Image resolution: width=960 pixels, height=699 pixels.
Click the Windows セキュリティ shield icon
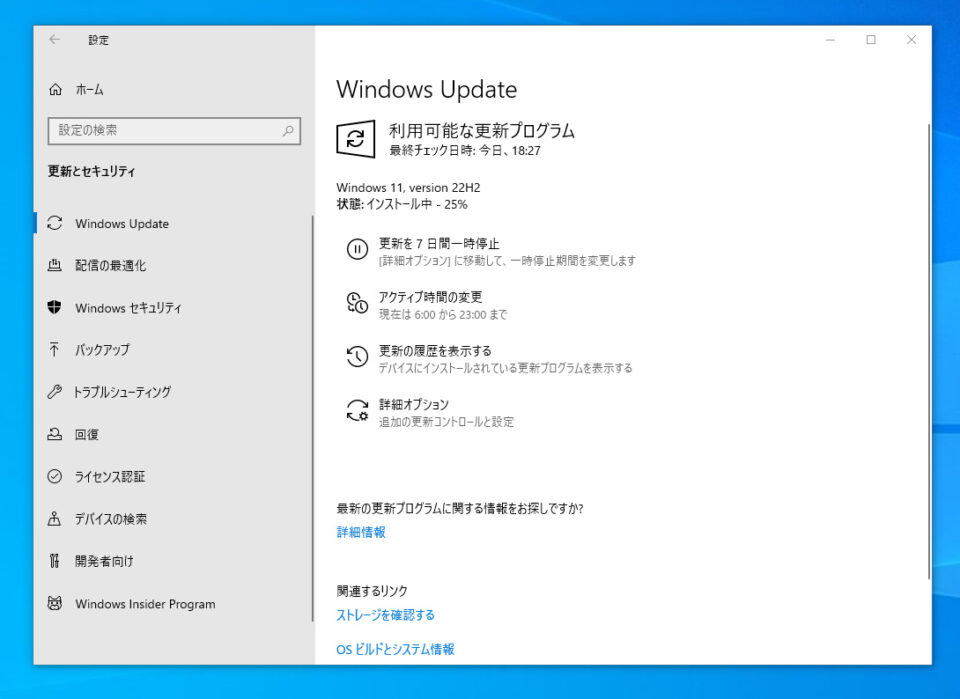pos(54,307)
